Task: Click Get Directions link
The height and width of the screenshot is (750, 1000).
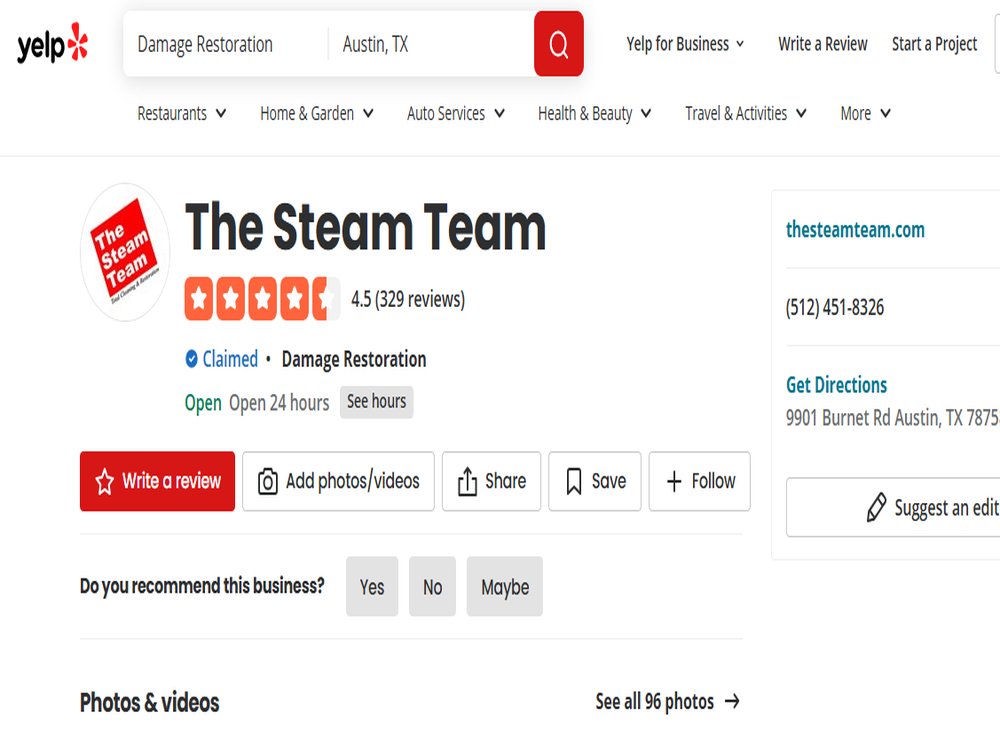Action: [x=836, y=385]
